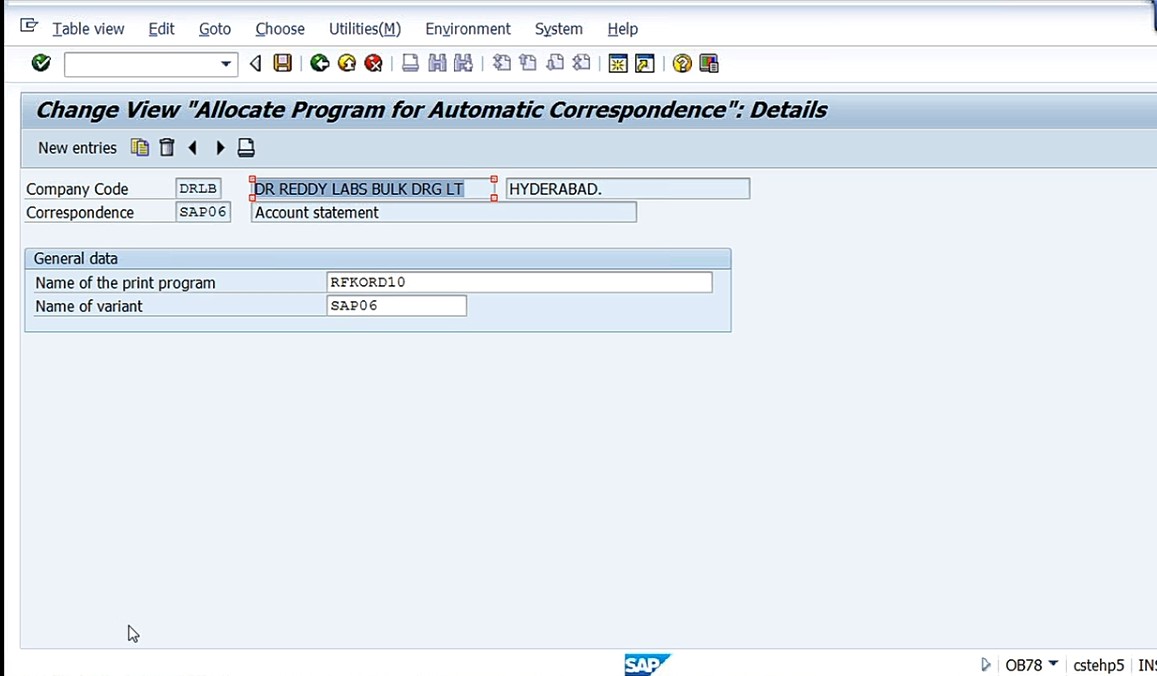Open Help via the question mark icon

coord(682,63)
